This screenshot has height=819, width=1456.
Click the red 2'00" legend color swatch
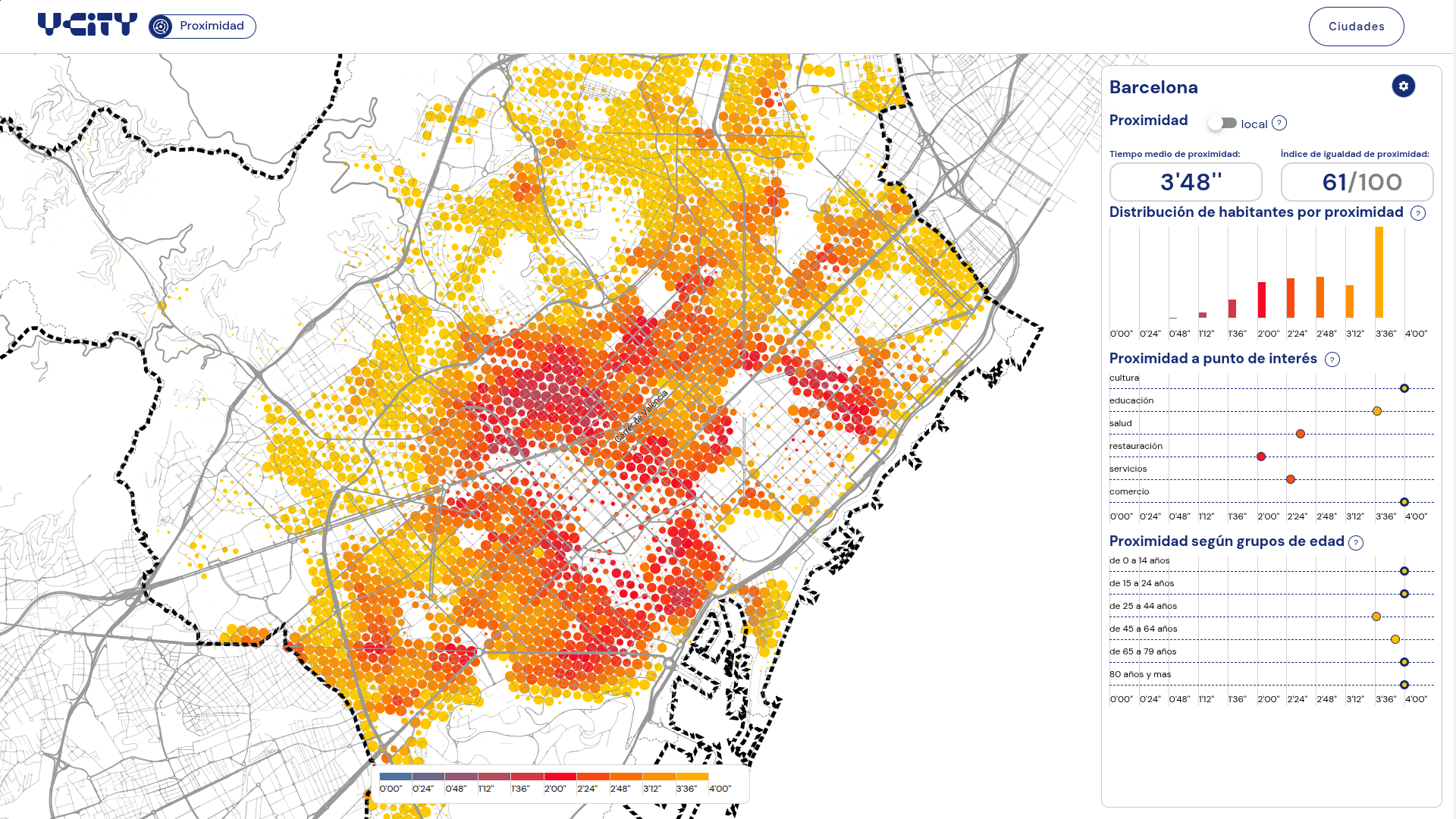click(x=560, y=777)
